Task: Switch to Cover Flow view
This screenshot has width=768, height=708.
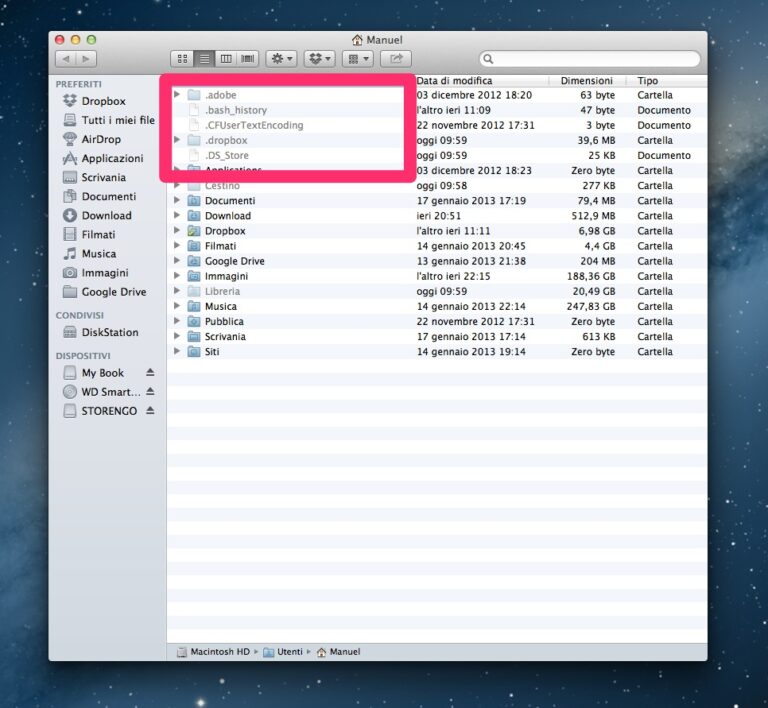Action: tap(247, 59)
